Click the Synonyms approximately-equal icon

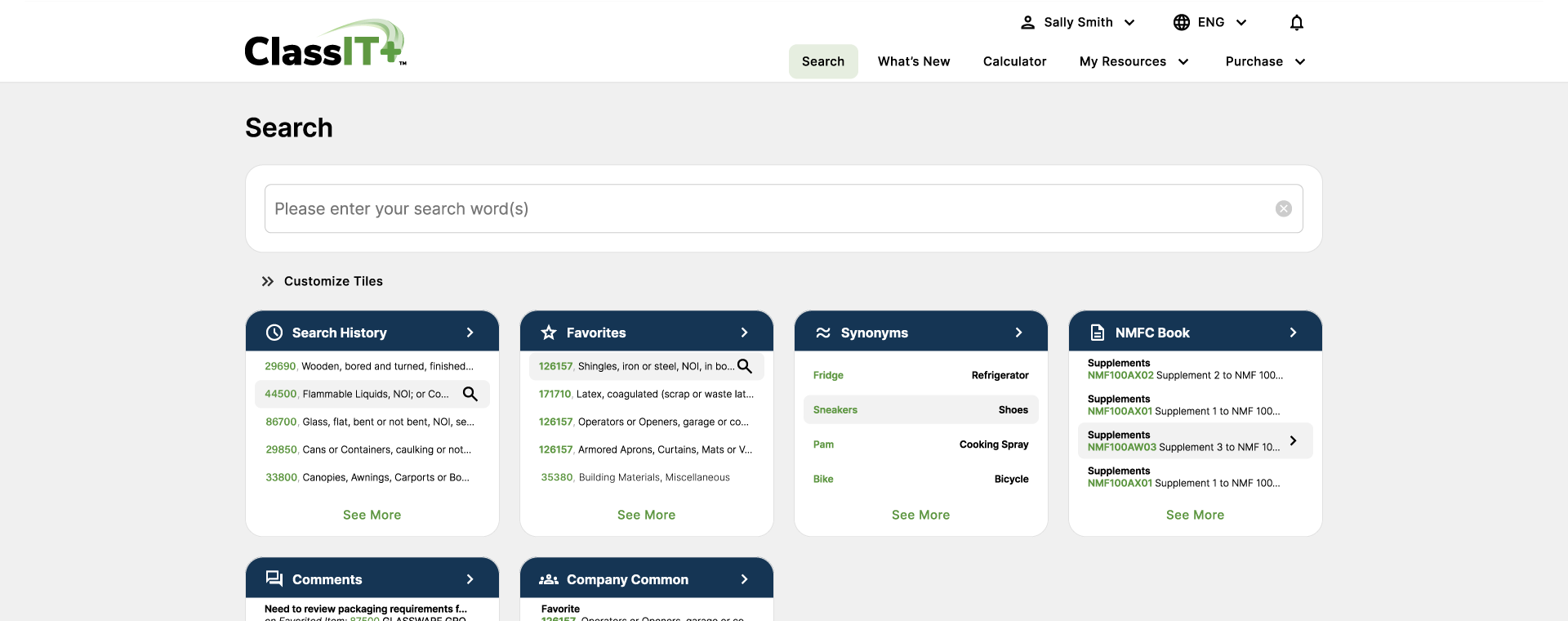tap(823, 333)
